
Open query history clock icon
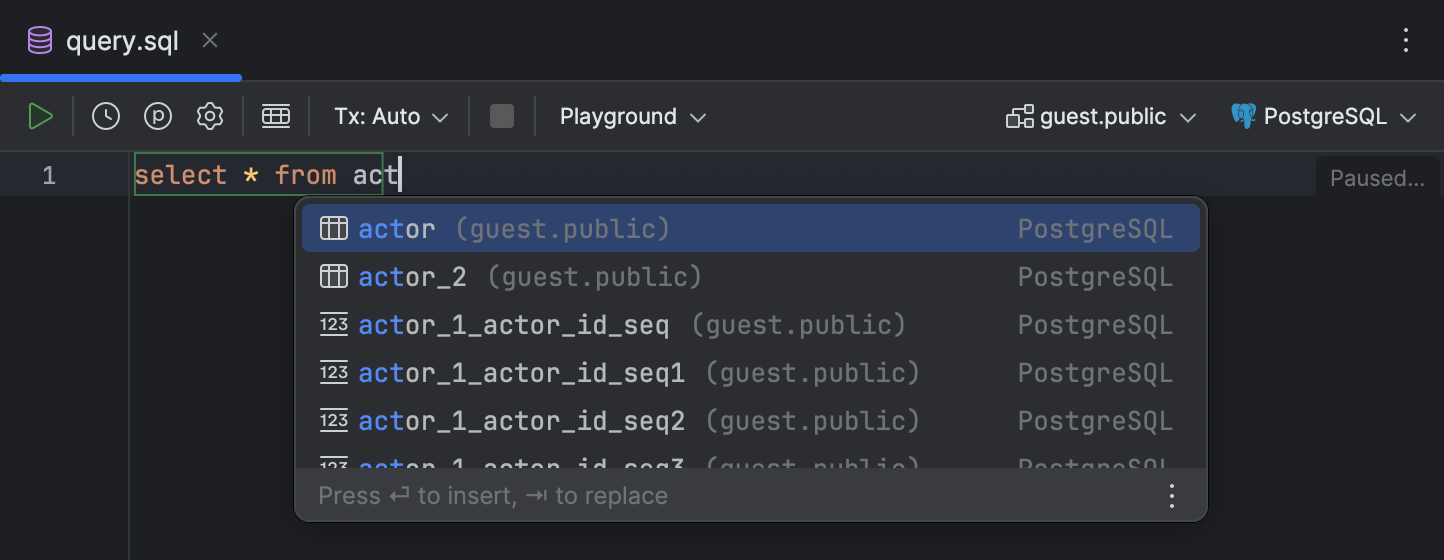click(106, 117)
